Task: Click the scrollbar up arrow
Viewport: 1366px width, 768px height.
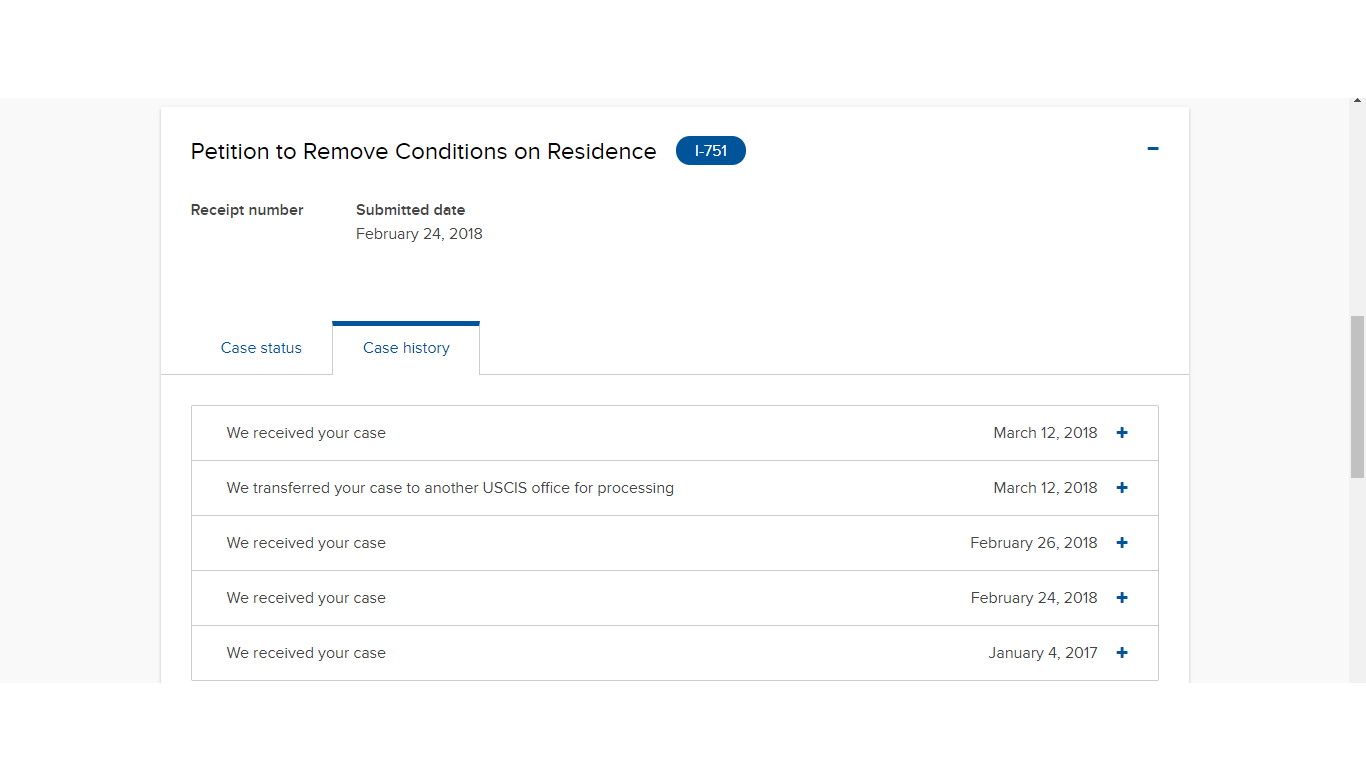Action: click(1357, 101)
